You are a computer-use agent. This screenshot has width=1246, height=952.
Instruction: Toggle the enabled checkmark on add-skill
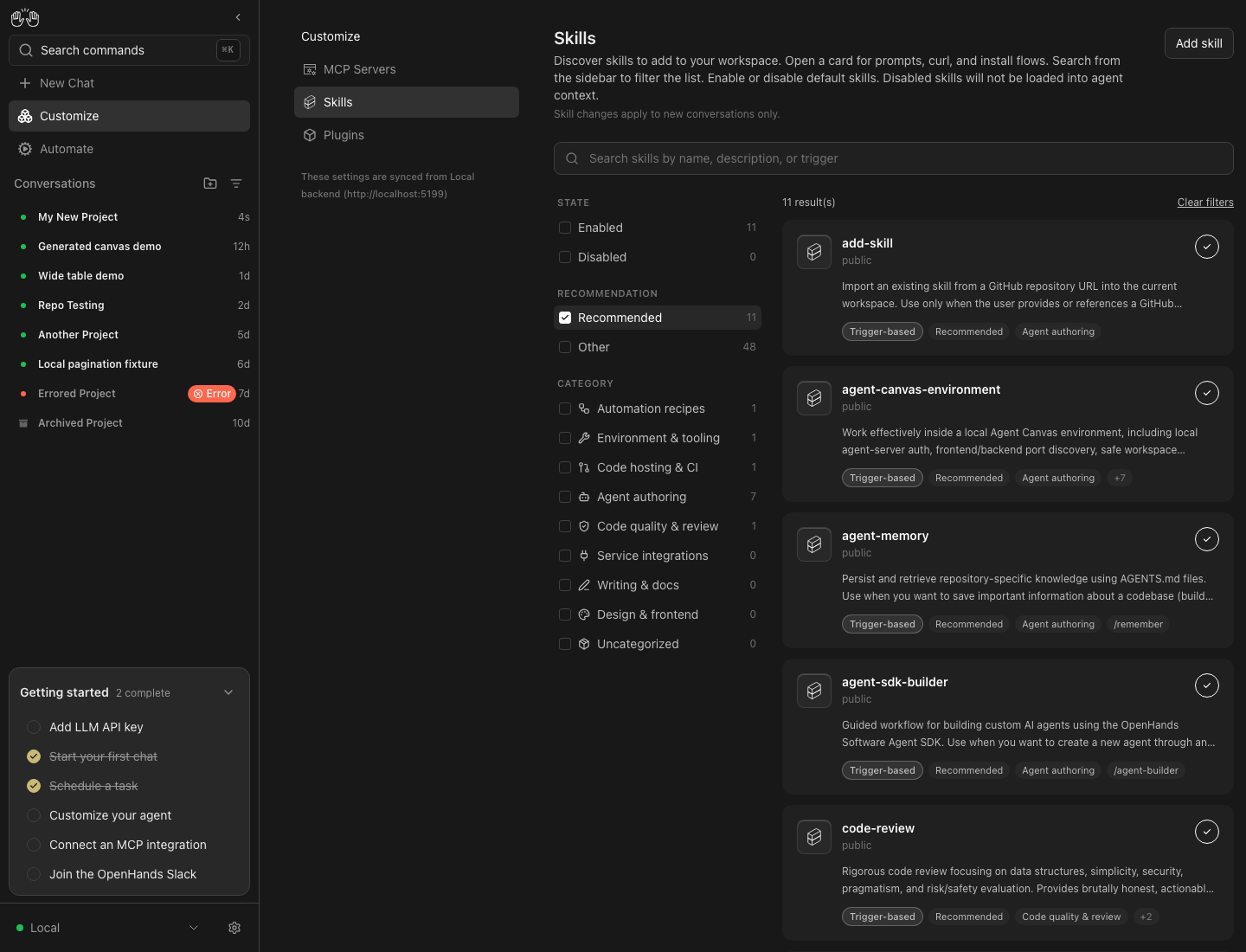click(1207, 247)
